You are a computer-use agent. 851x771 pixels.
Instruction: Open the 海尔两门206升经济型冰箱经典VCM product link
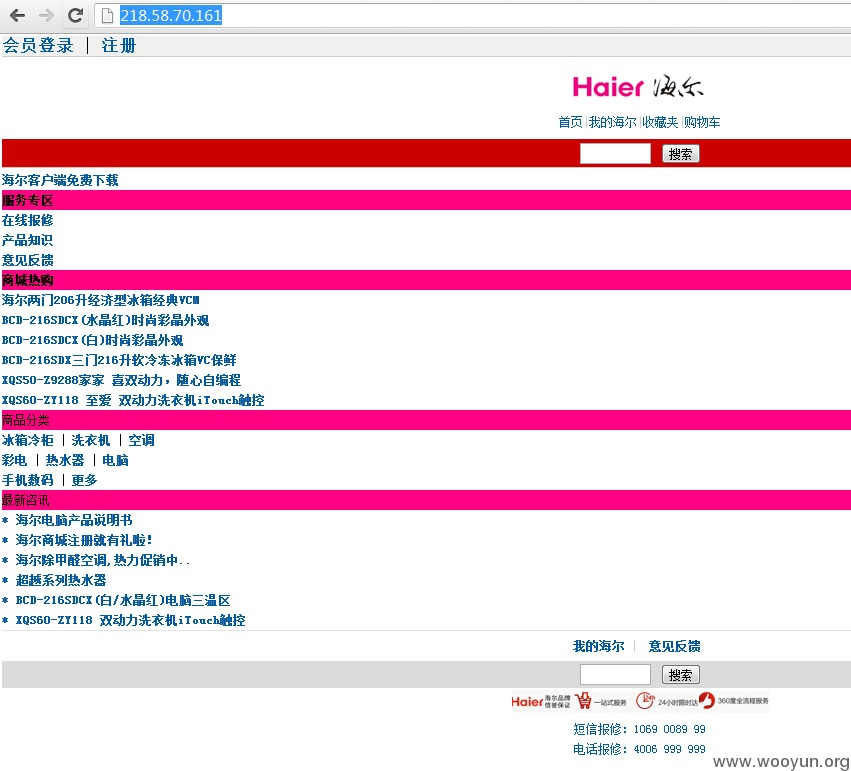[x=100, y=300]
